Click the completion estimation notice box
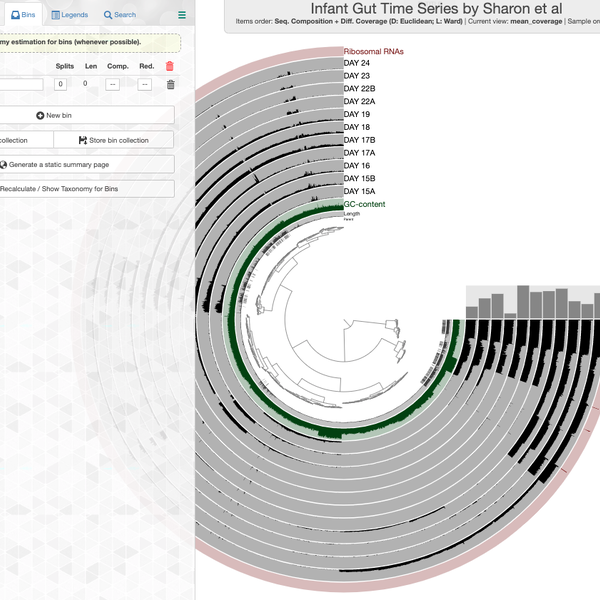This screenshot has height=600, width=600. tap(90, 42)
